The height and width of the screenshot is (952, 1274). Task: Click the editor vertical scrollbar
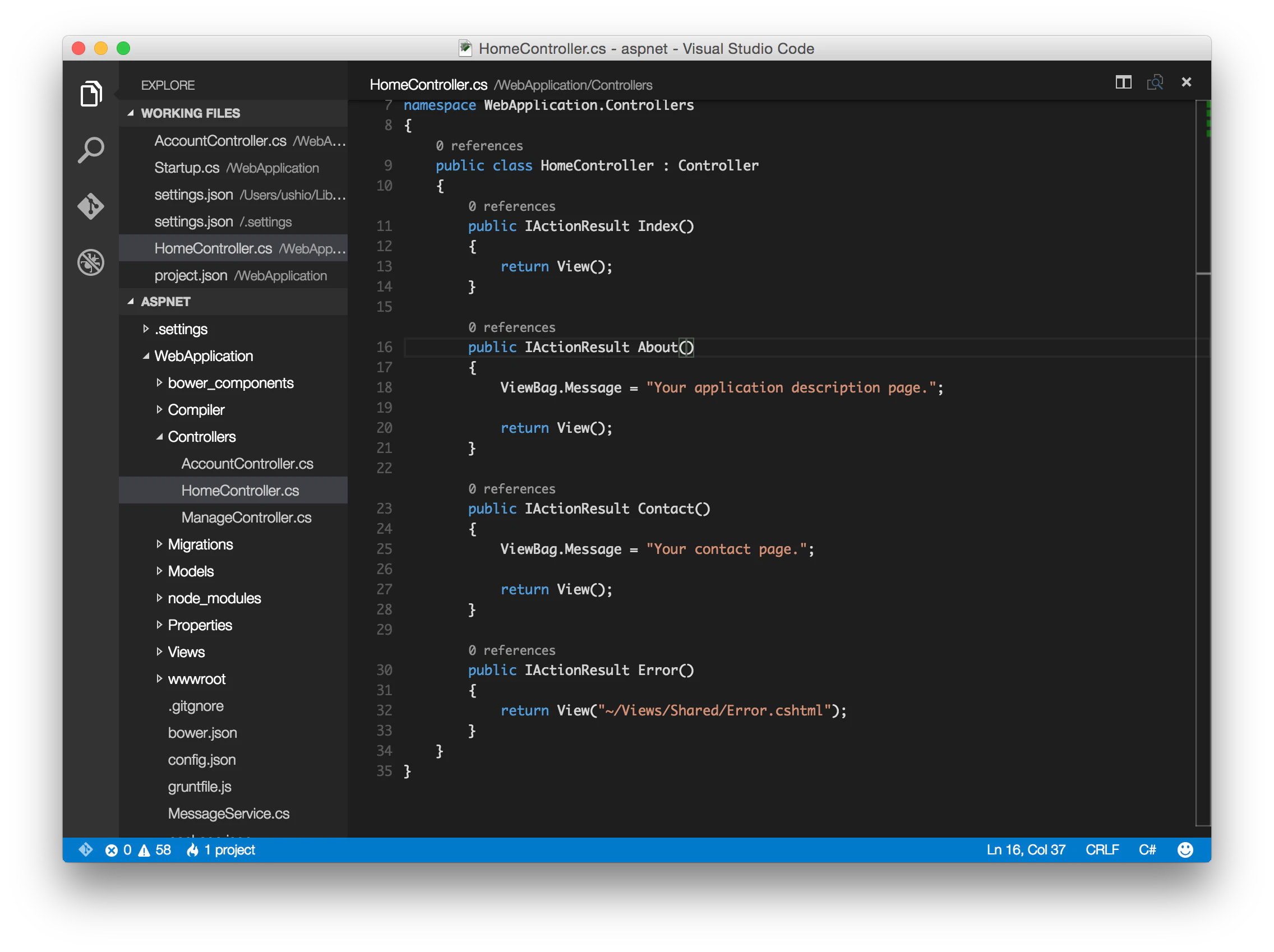pos(1203,464)
